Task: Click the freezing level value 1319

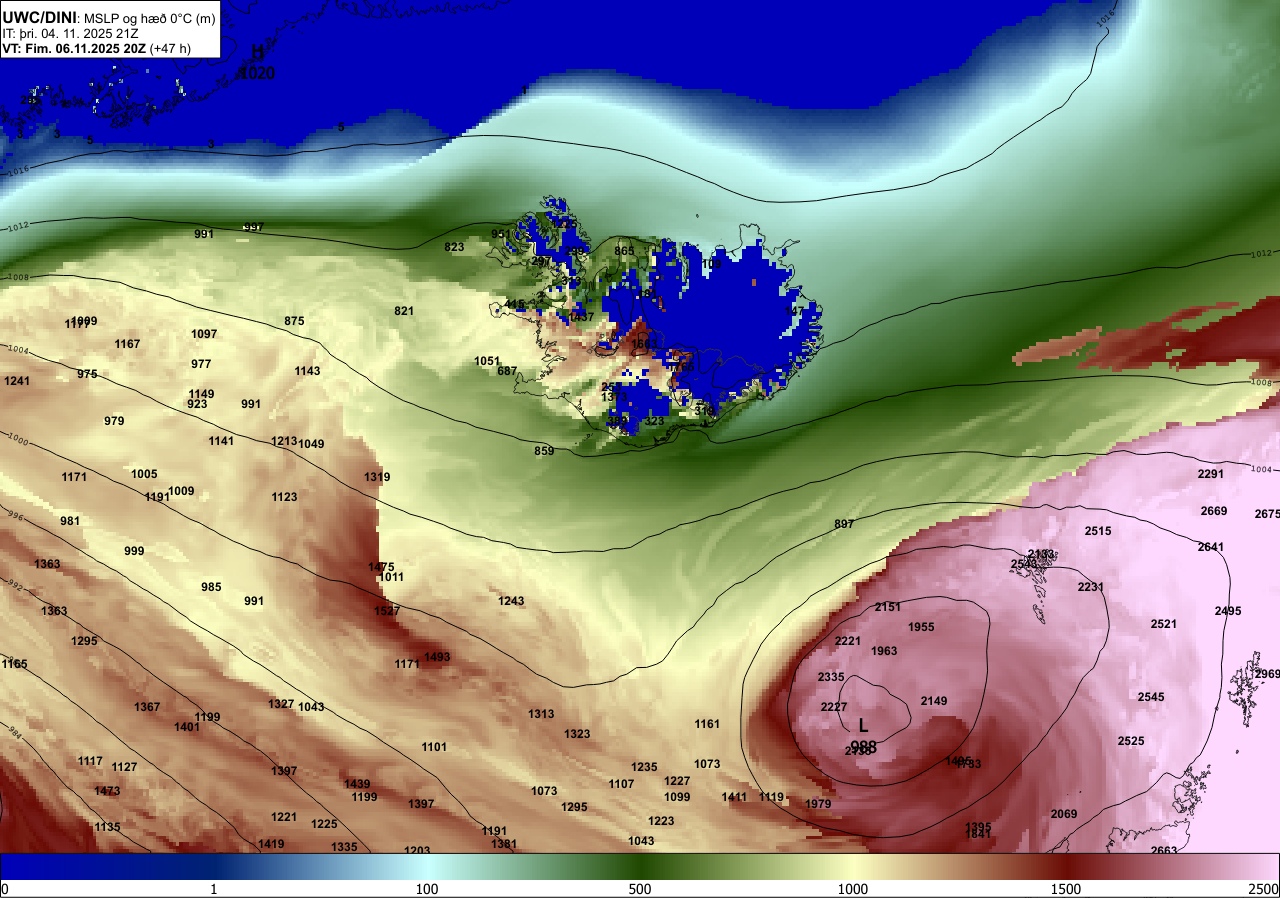Action: coord(377,477)
